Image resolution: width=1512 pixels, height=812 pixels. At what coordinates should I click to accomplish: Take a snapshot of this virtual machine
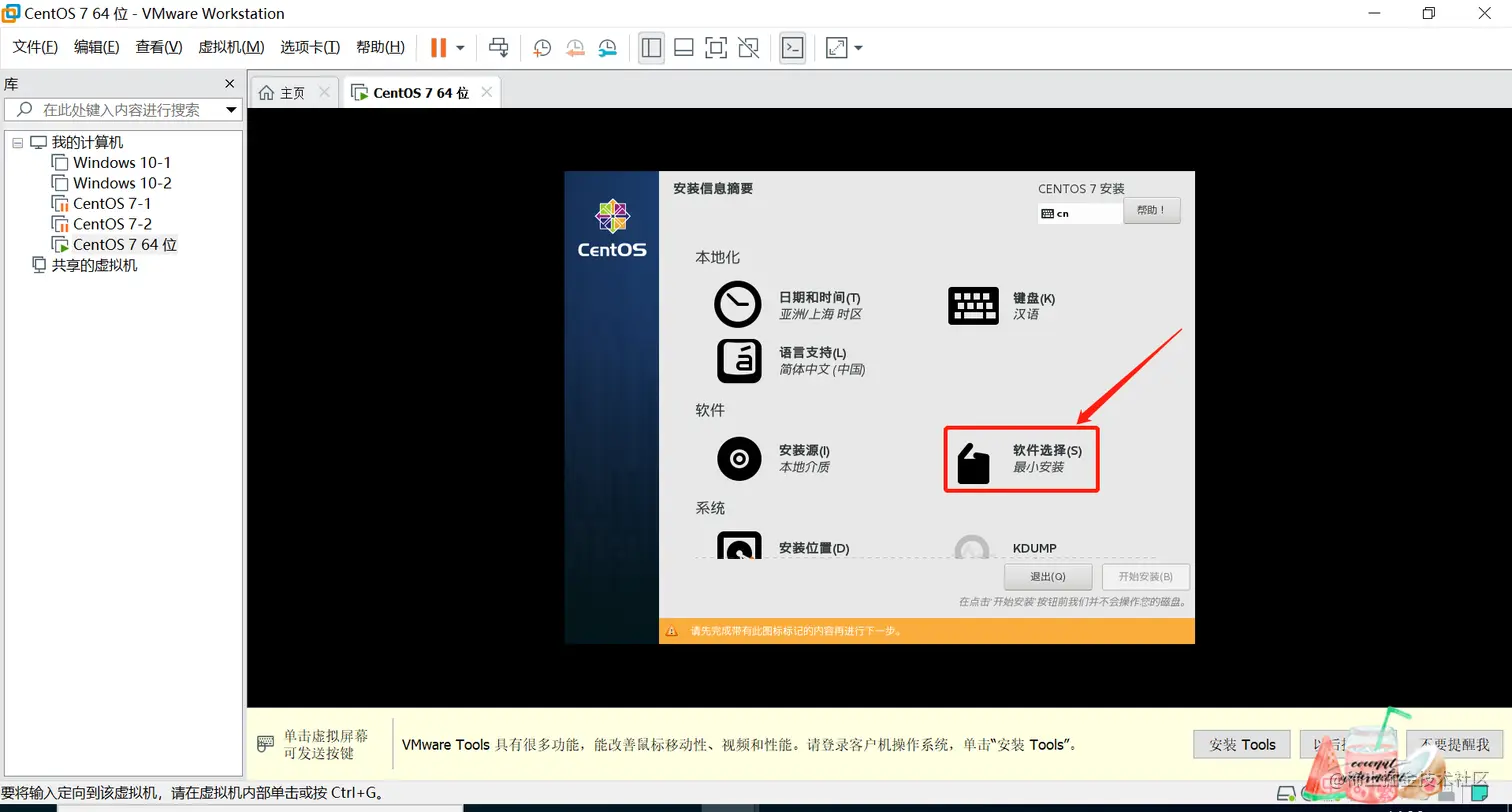click(x=542, y=47)
